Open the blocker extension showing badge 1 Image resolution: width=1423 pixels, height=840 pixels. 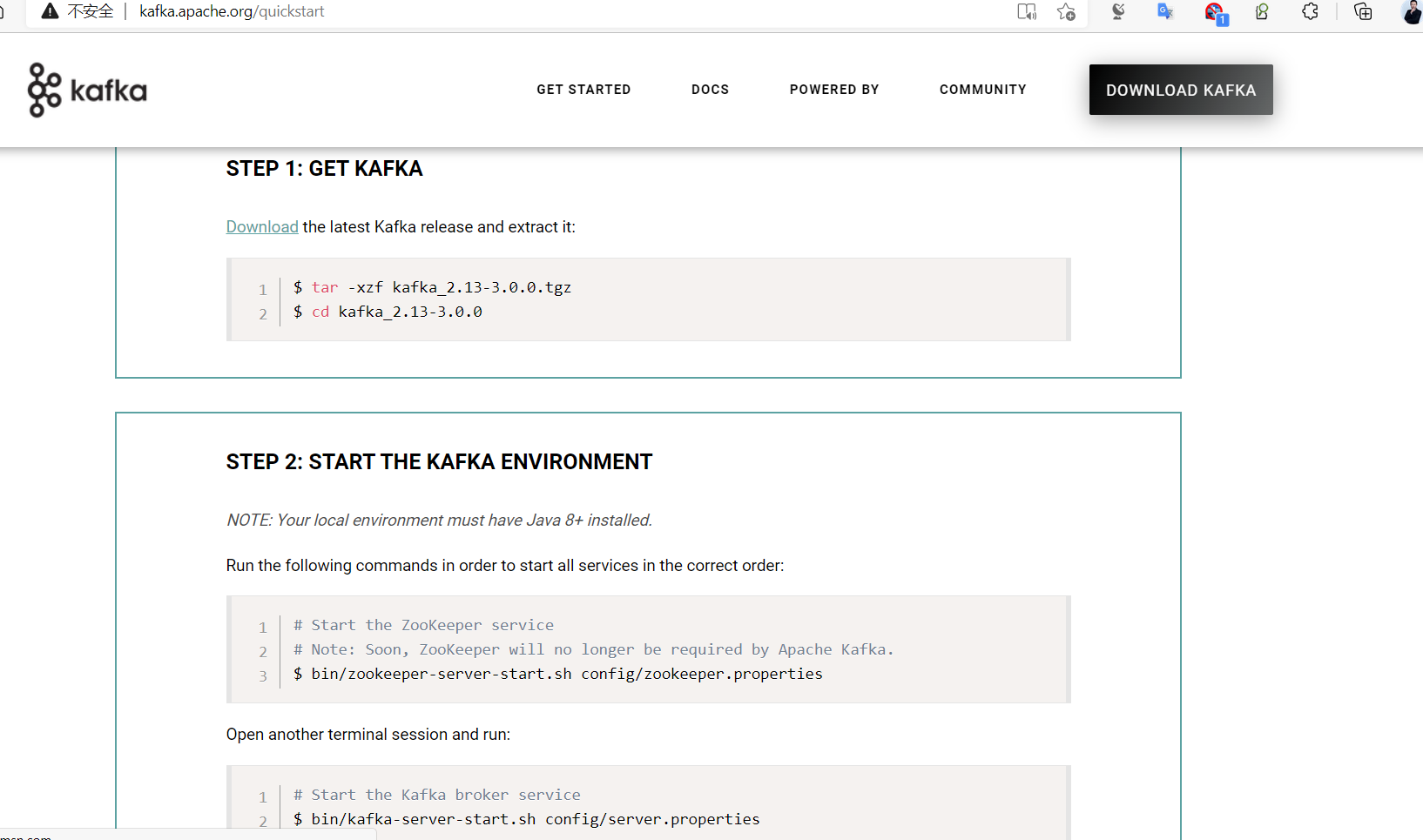pyautogui.click(x=1215, y=13)
